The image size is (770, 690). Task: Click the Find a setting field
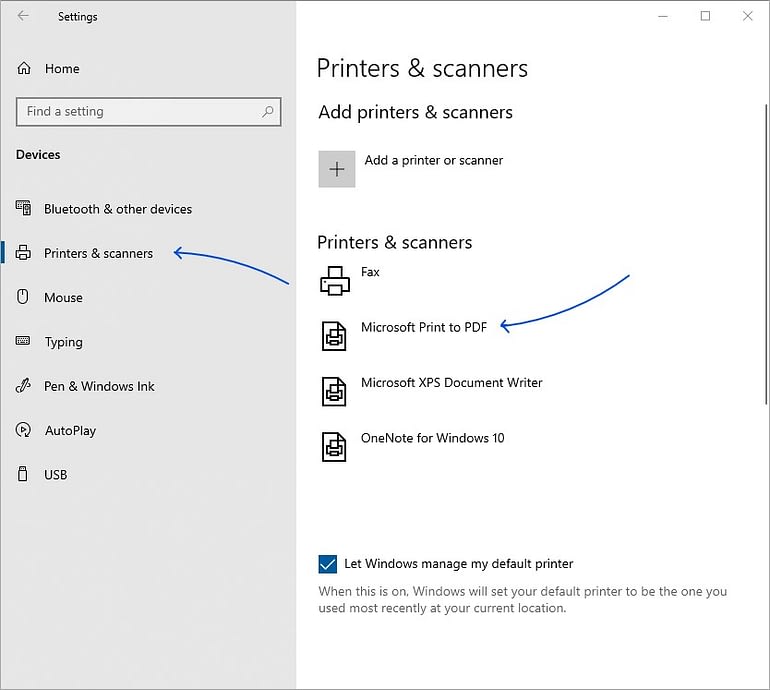[148, 111]
